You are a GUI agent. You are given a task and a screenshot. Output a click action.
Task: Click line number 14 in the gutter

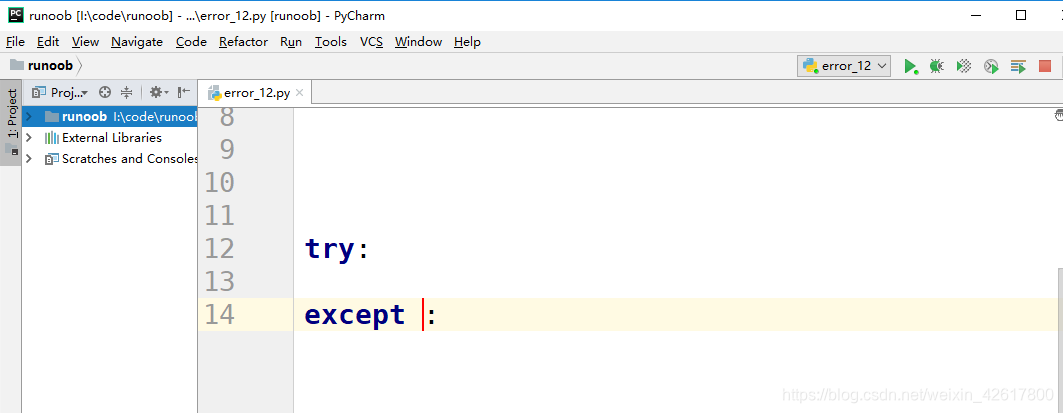click(x=219, y=315)
